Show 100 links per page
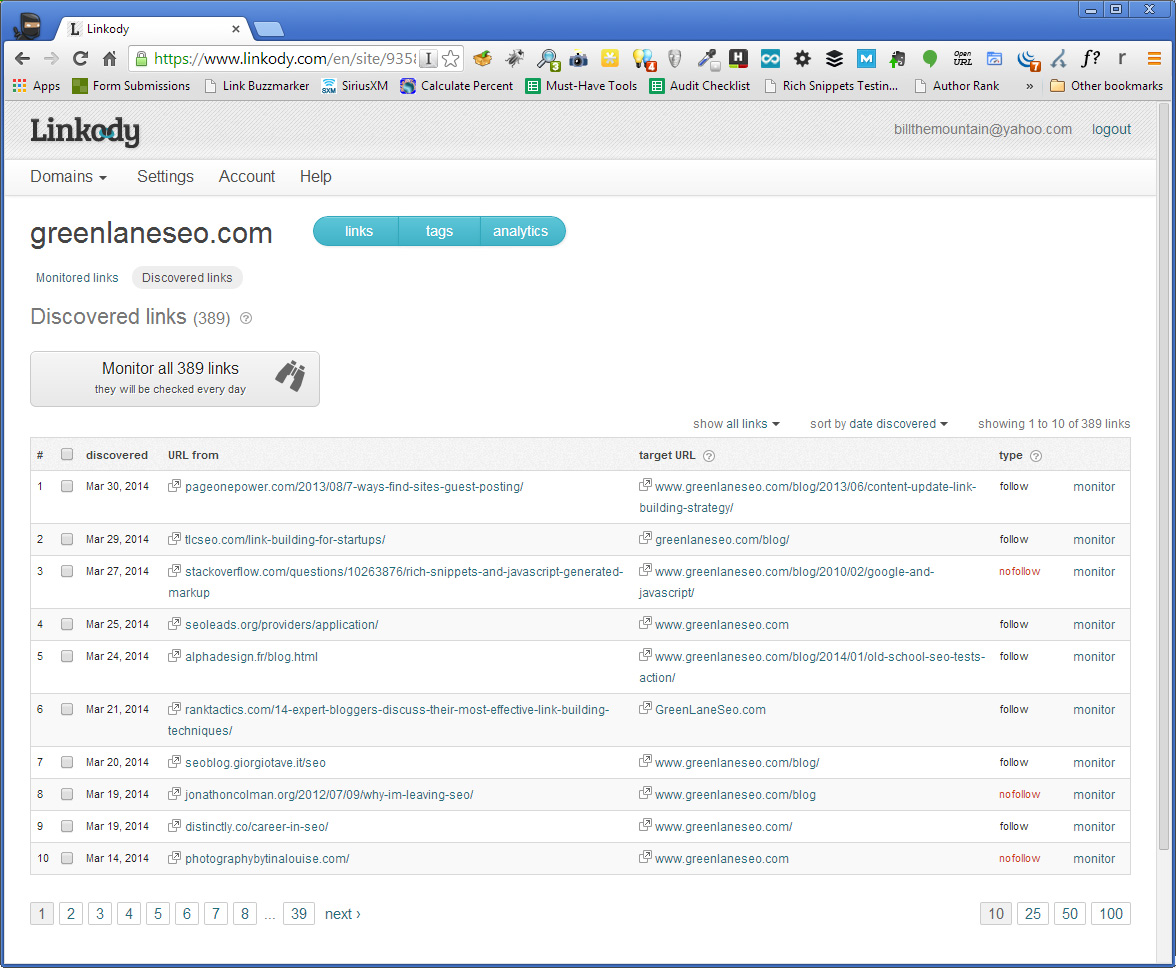This screenshot has width=1176, height=968. pyautogui.click(x=1111, y=914)
